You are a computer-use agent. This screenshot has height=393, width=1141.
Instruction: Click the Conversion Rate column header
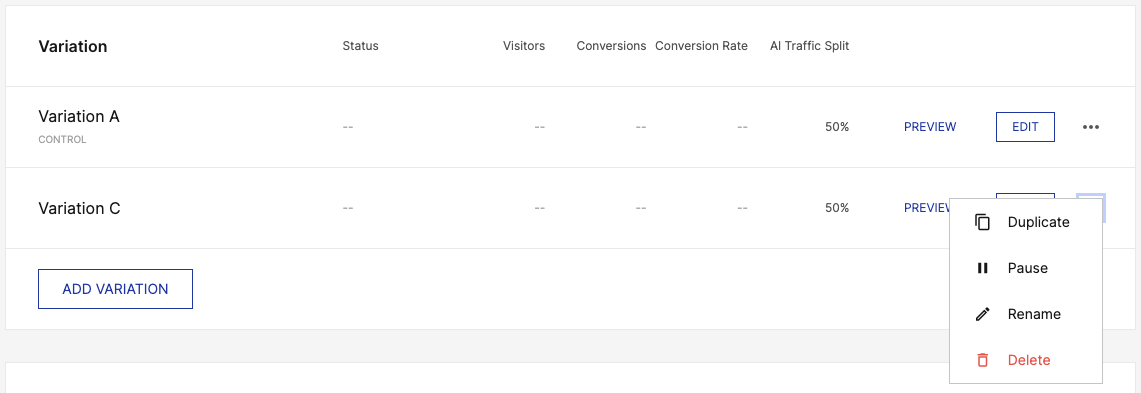click(x=701, y=46)
